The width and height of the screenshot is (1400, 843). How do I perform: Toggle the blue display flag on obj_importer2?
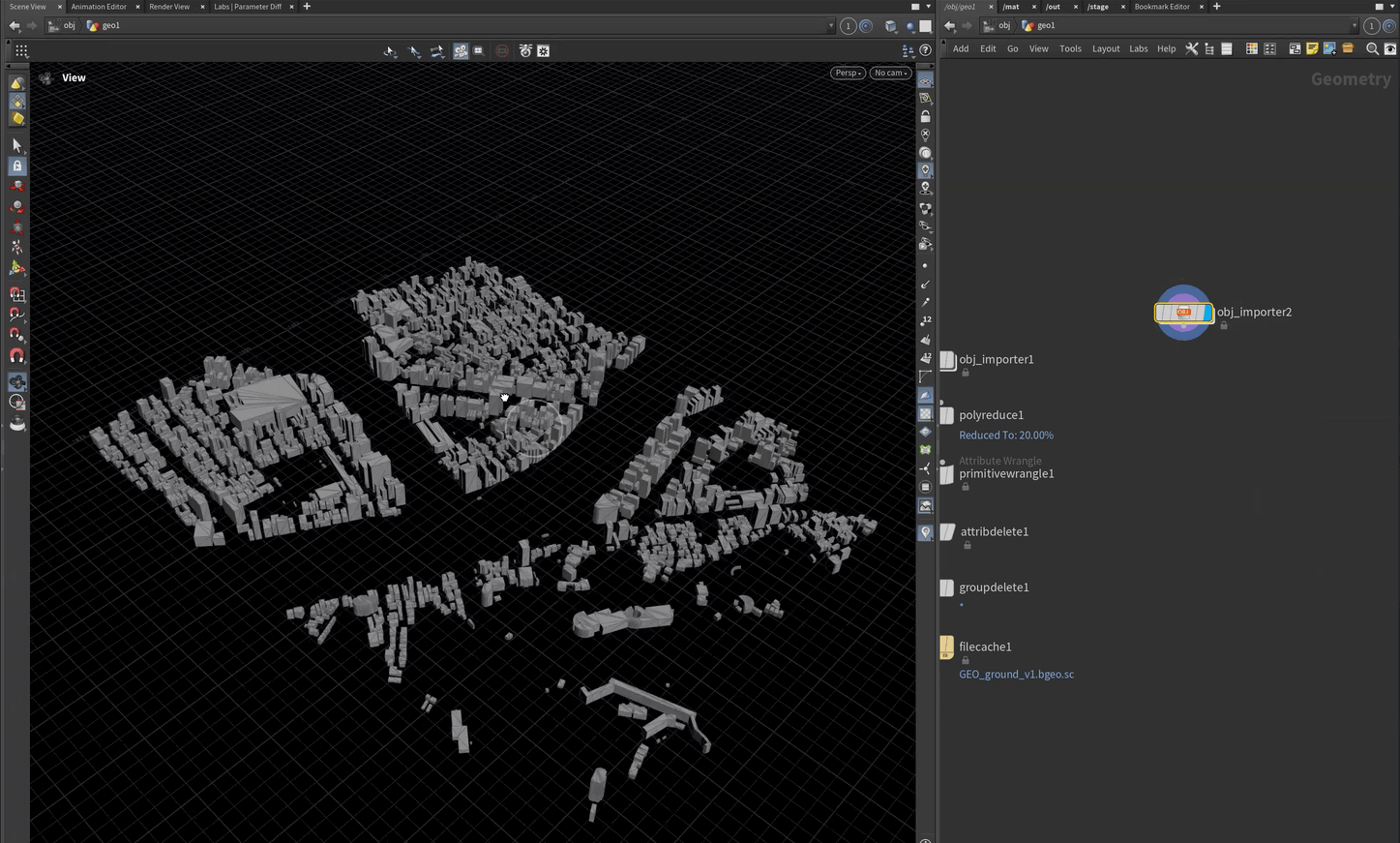[x=1206, y=313]
